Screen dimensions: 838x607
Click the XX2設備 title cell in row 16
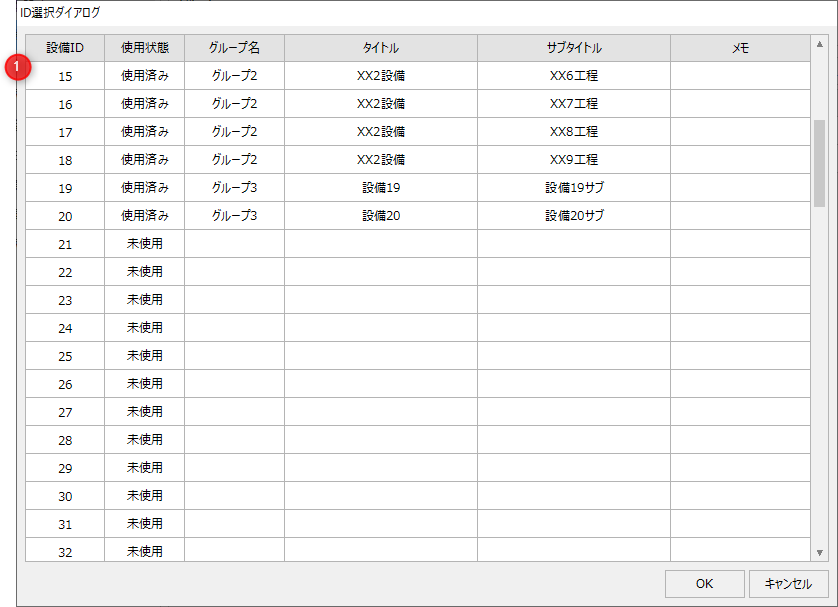377,103
